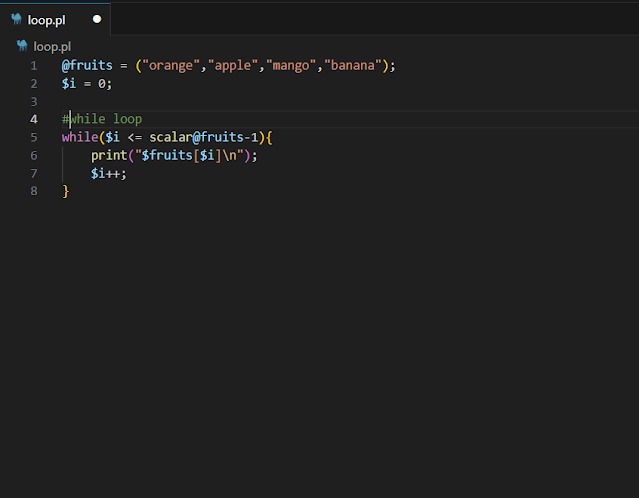The height and width of the screenshot is (498, 639).
Task: Click the "orange" string literal
Action: coord(171,66)
